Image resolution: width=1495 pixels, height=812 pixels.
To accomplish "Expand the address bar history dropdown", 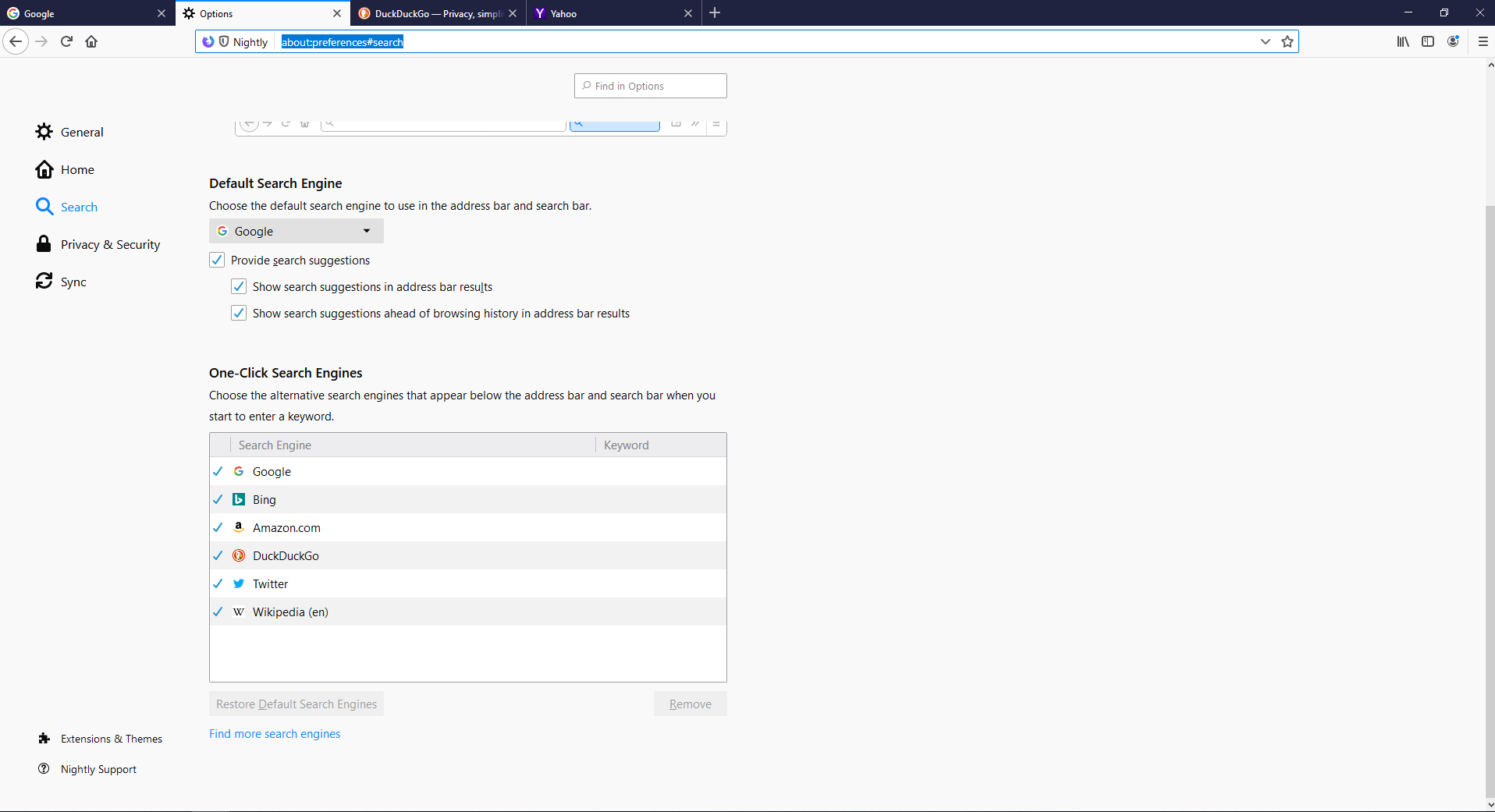I will 1265,41.
